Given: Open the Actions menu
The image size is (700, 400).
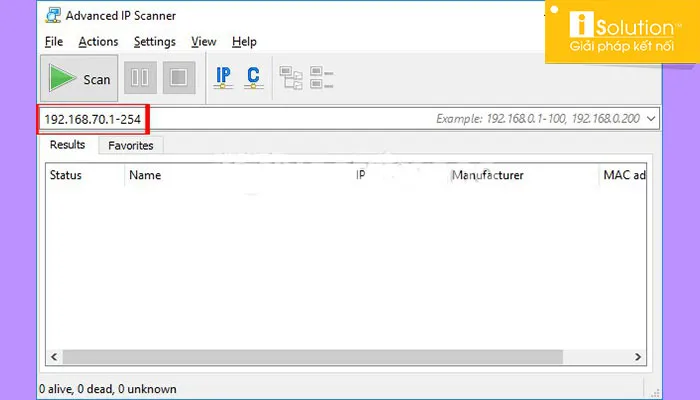Looking at the screenshot, I should tap(98, 42).
